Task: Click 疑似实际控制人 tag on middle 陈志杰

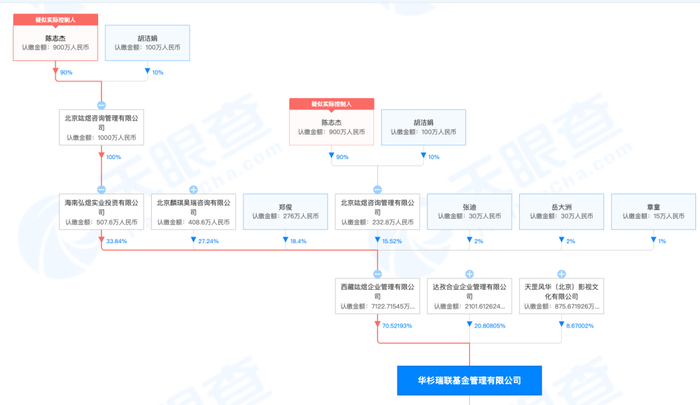Action: click(331, 104)
